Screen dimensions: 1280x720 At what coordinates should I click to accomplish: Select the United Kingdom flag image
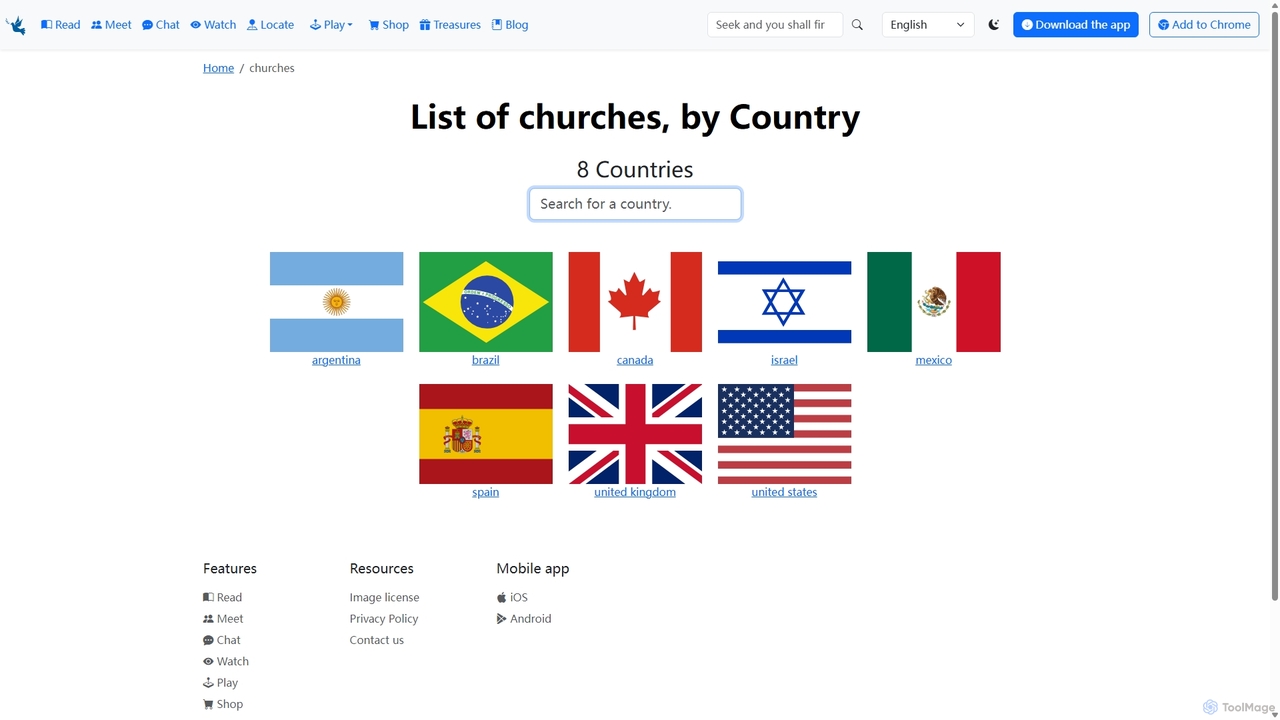tap(635, 434)
